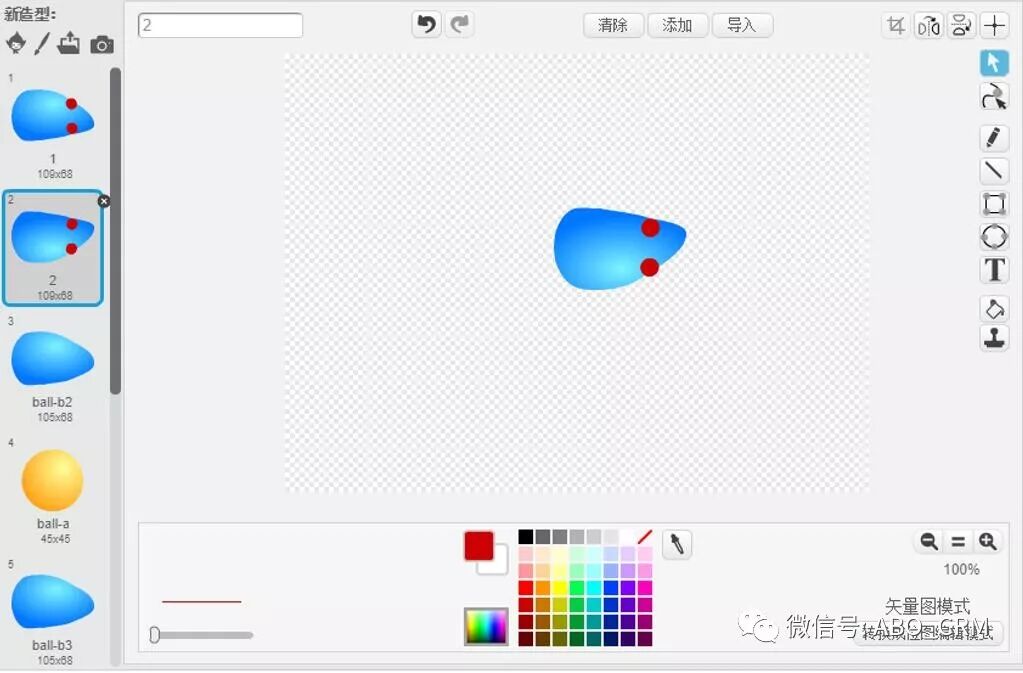The width and height of the screenshot is (1023, 673).
Task: Create new costume from camera
Action: pyautogui.click(x=102, y=44)
